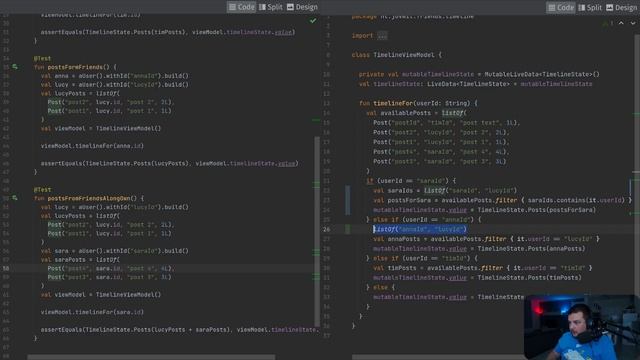Select Design view in right editor
Screen dimensions: 640x360
point(622,7)
